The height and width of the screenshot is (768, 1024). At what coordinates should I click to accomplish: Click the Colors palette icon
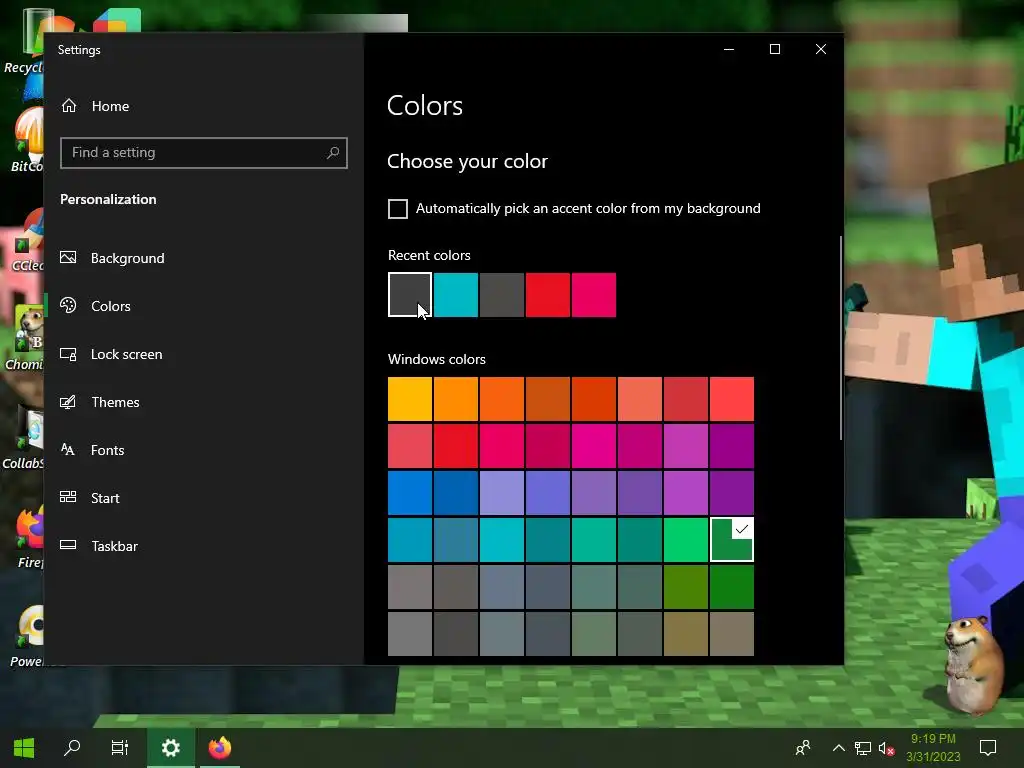68,305
